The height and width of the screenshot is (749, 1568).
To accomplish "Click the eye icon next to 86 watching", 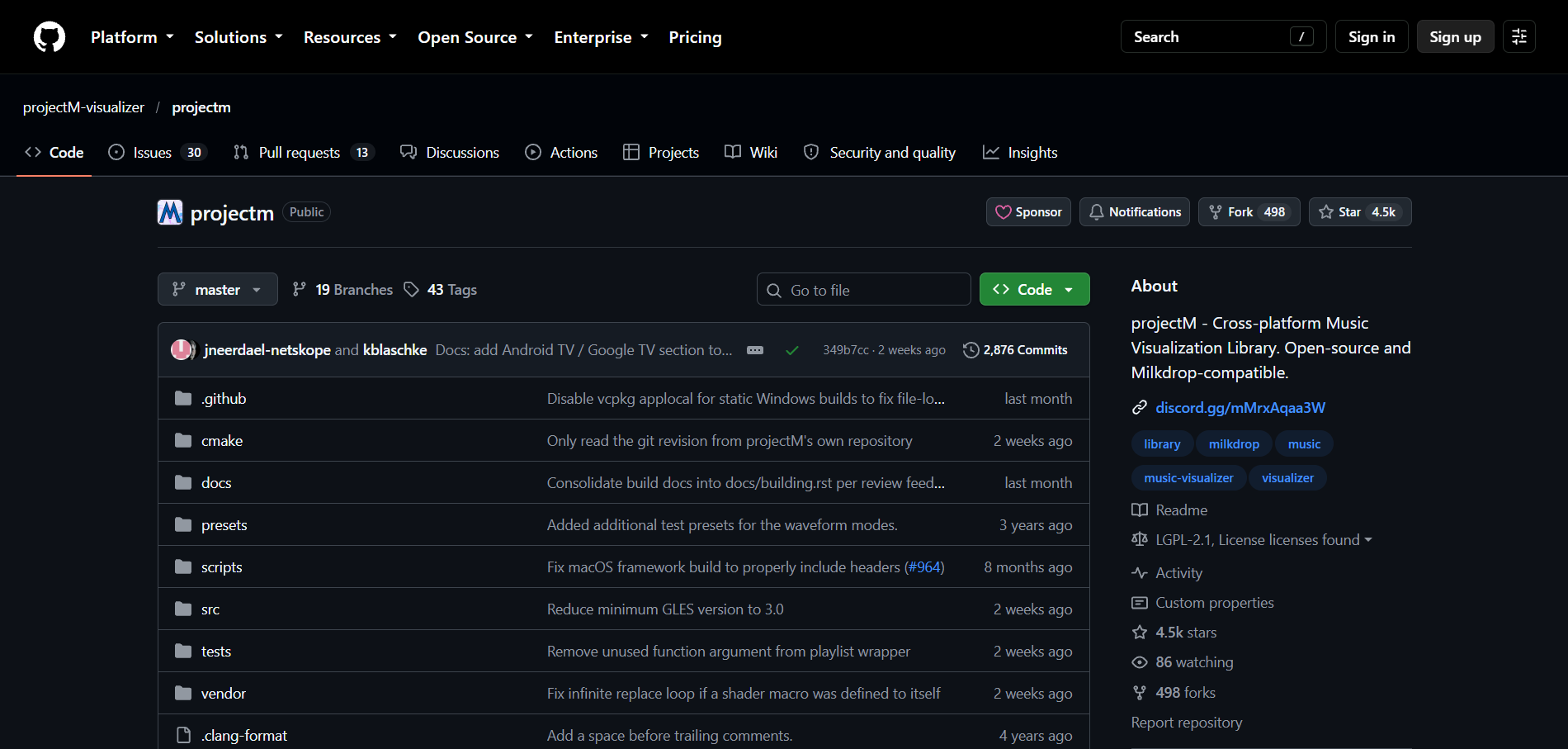I will tap(1140, 662).
